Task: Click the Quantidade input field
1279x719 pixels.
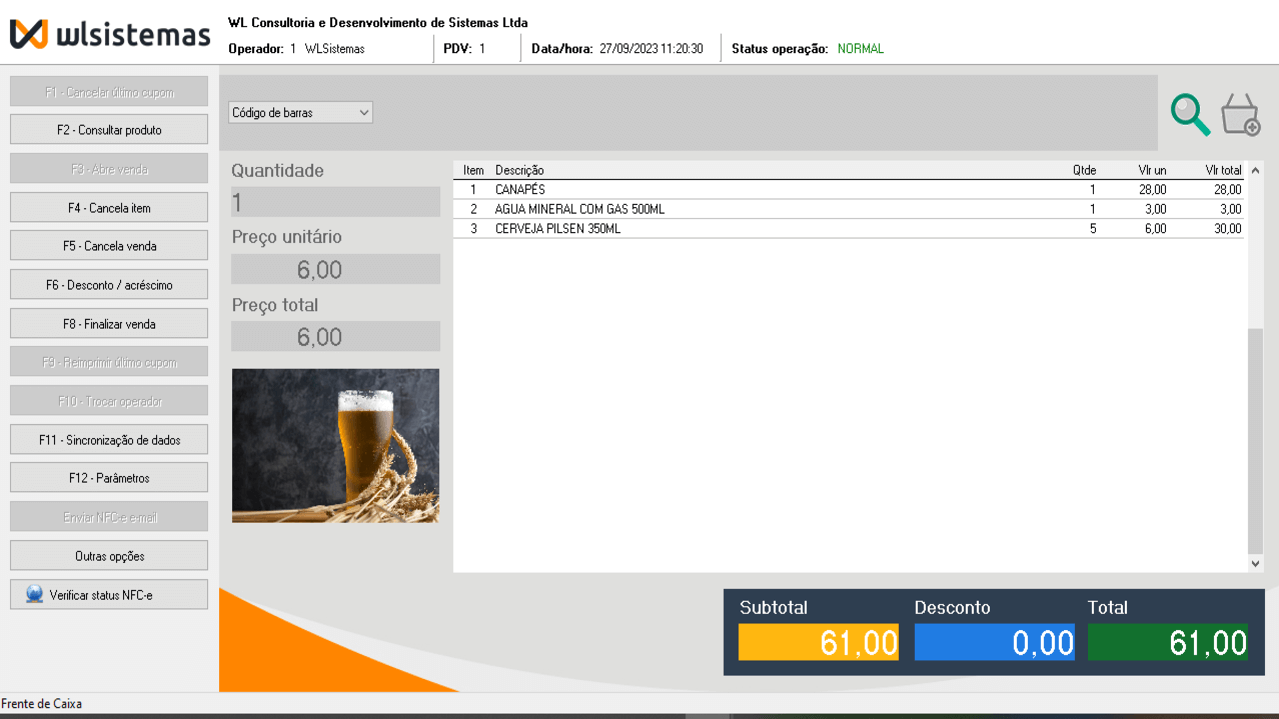Action: pos(335,202)
